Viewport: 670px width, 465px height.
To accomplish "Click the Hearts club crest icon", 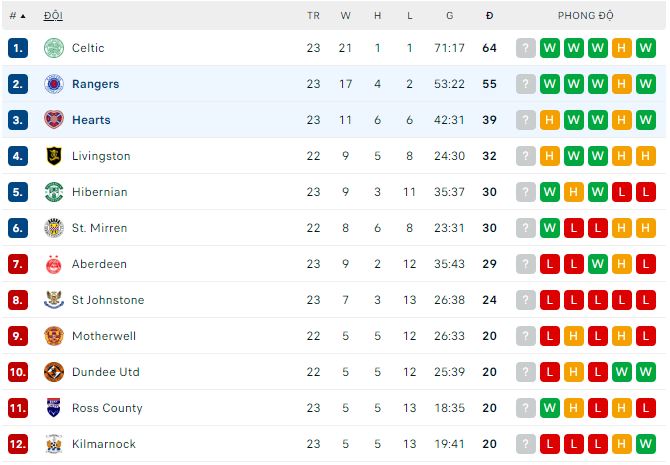I will (x=54, y=120).
